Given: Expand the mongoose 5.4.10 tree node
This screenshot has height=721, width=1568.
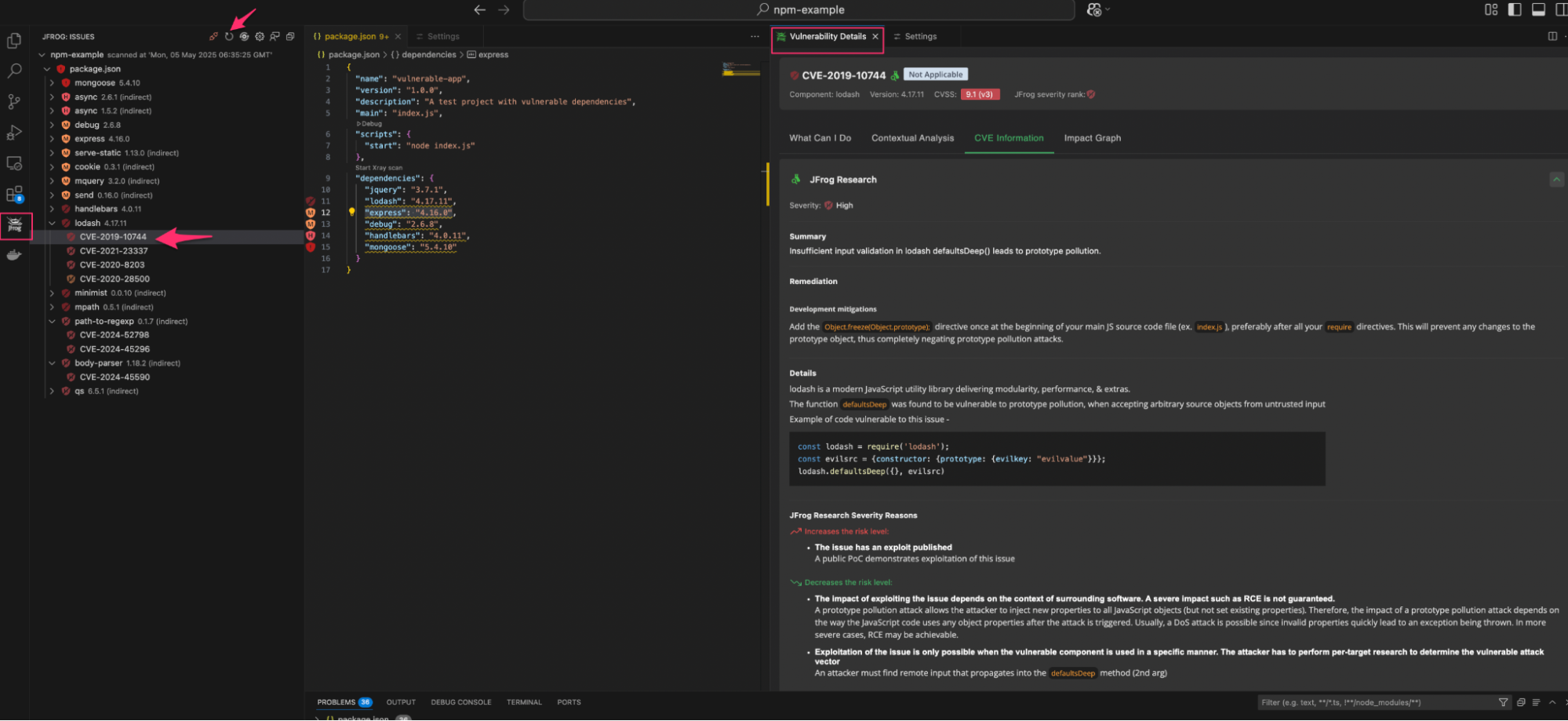Looking at the screenshot, I should 53,83.
